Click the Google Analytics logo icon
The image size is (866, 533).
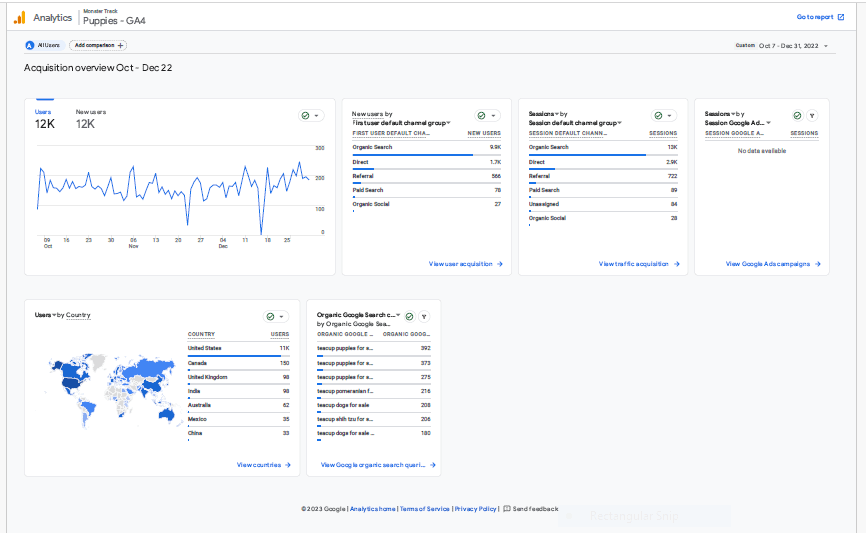[x=19, y=18]
